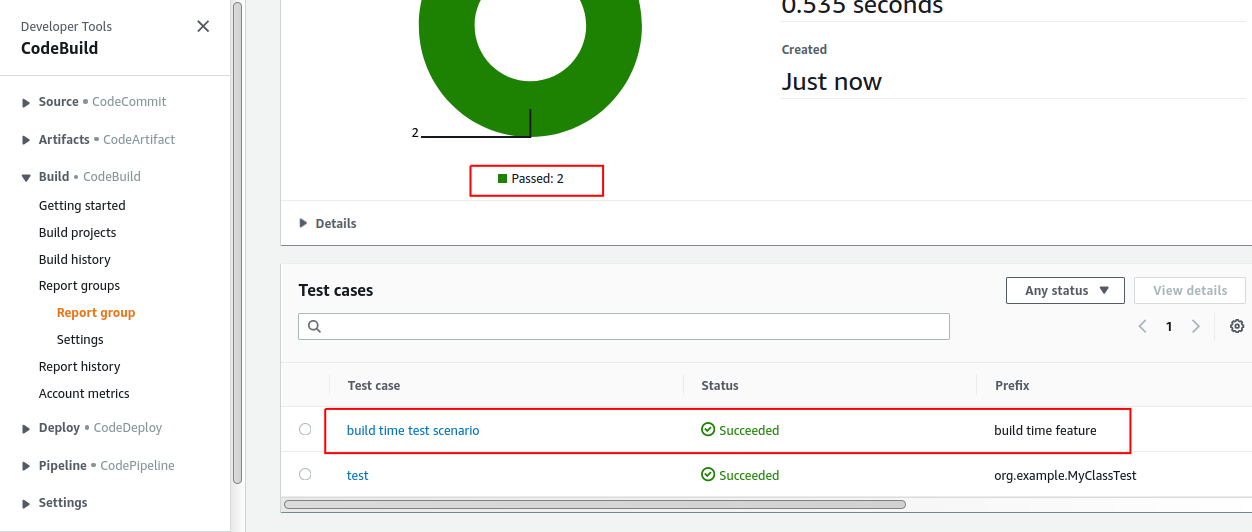Navigate to Report history
Screen dimensions: 1252x532
[79, 367]
